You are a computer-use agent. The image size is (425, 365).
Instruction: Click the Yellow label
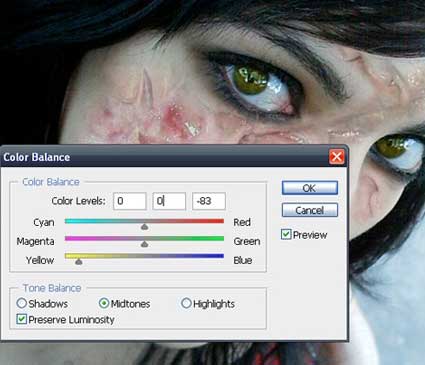(x=40, y=260)
